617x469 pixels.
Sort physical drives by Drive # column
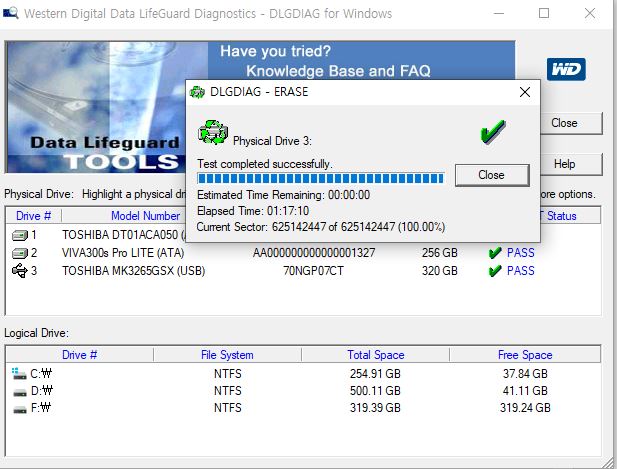click(33, 216)
